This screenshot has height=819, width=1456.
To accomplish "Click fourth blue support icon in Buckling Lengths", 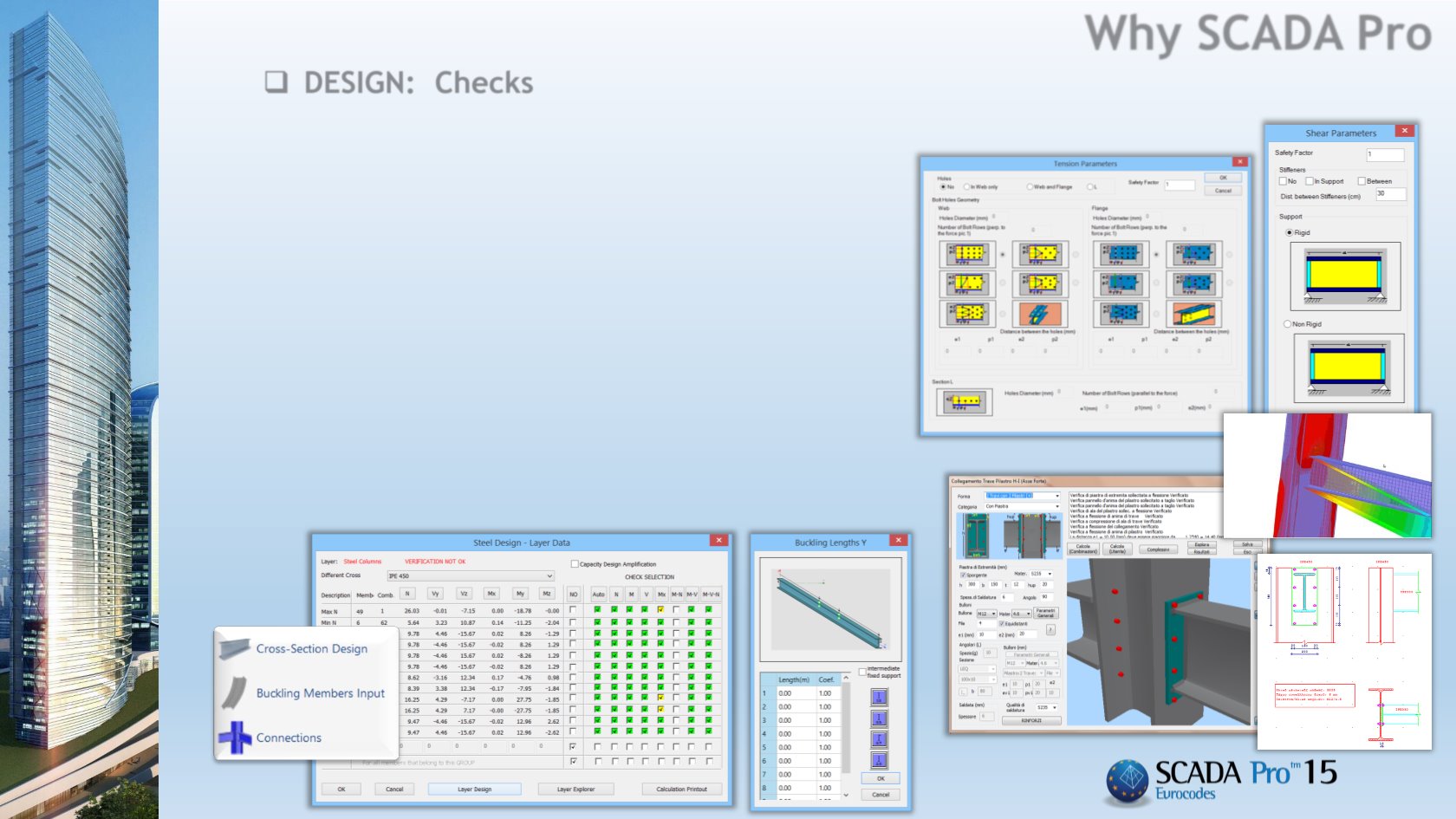I will click(x=879, y=760).
